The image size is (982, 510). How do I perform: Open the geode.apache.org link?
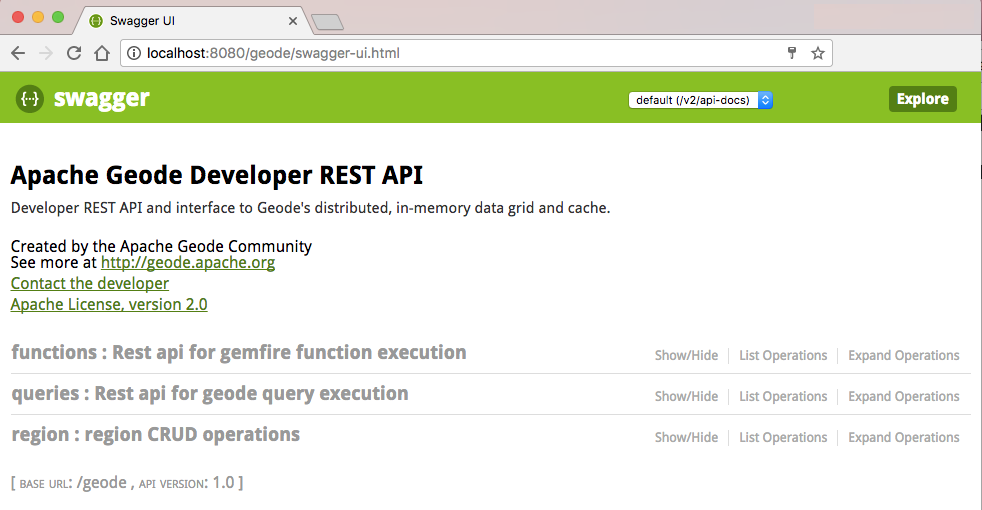tap(187, 263)
